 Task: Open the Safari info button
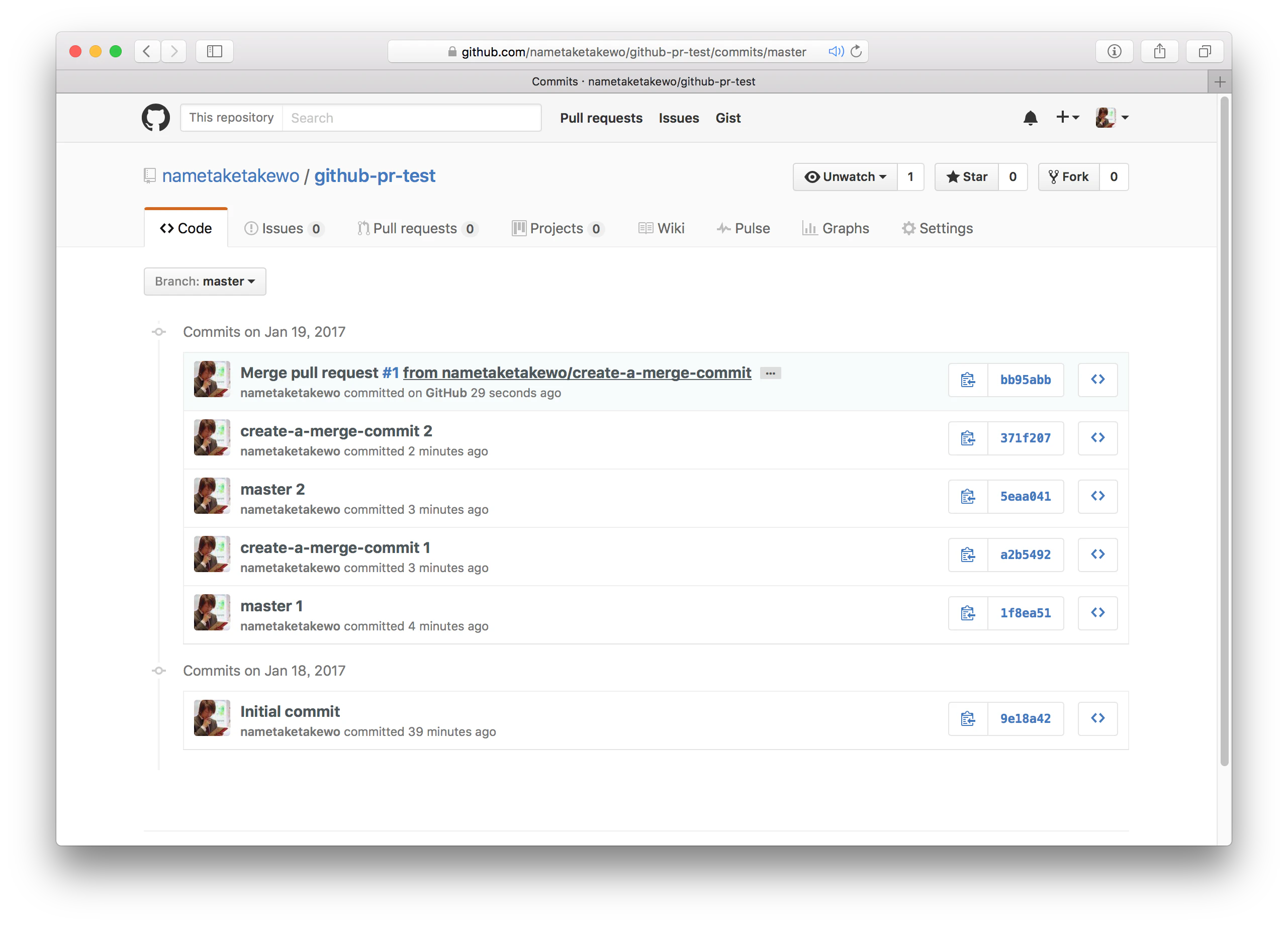1114,52
